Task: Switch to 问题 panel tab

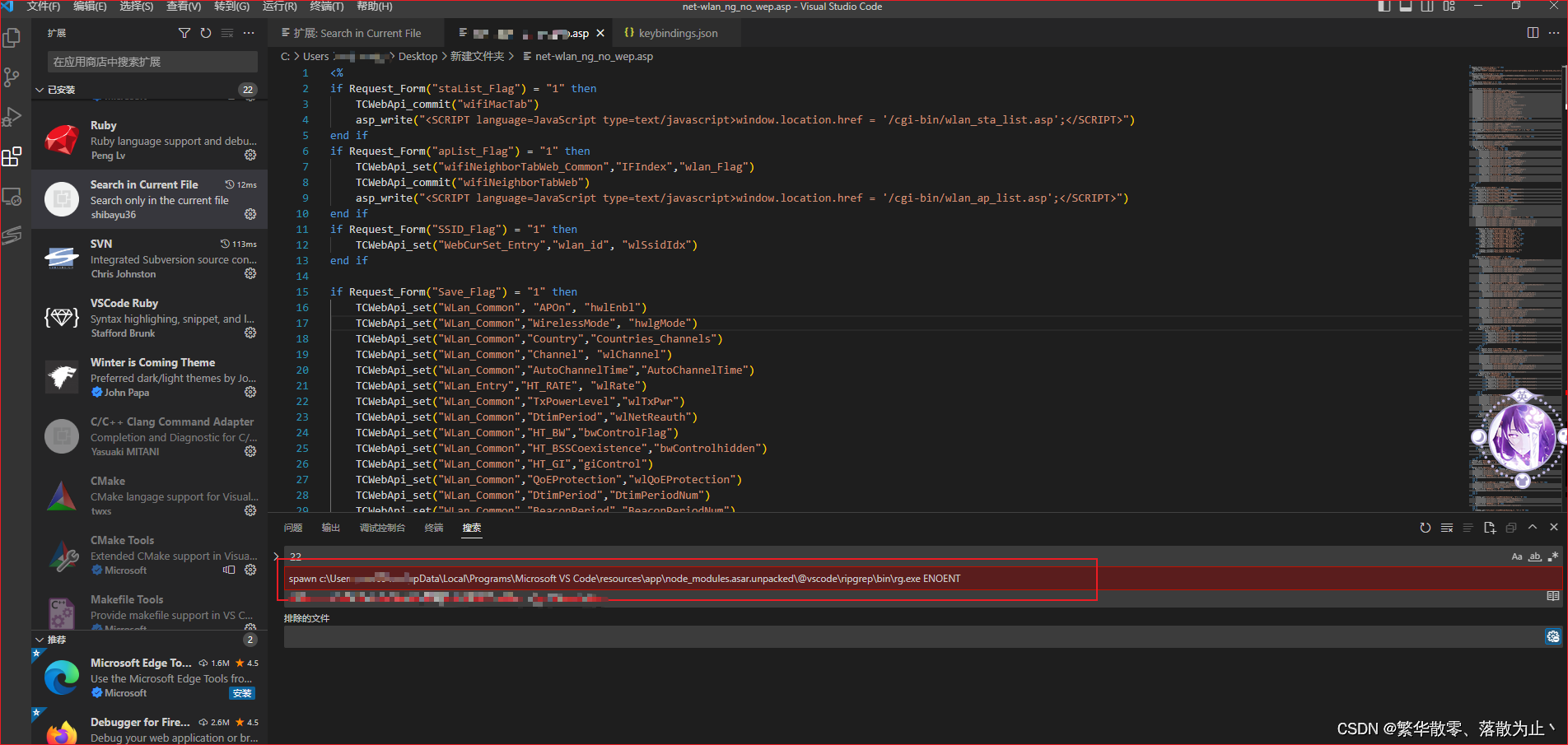Action: tap(293, 528)
